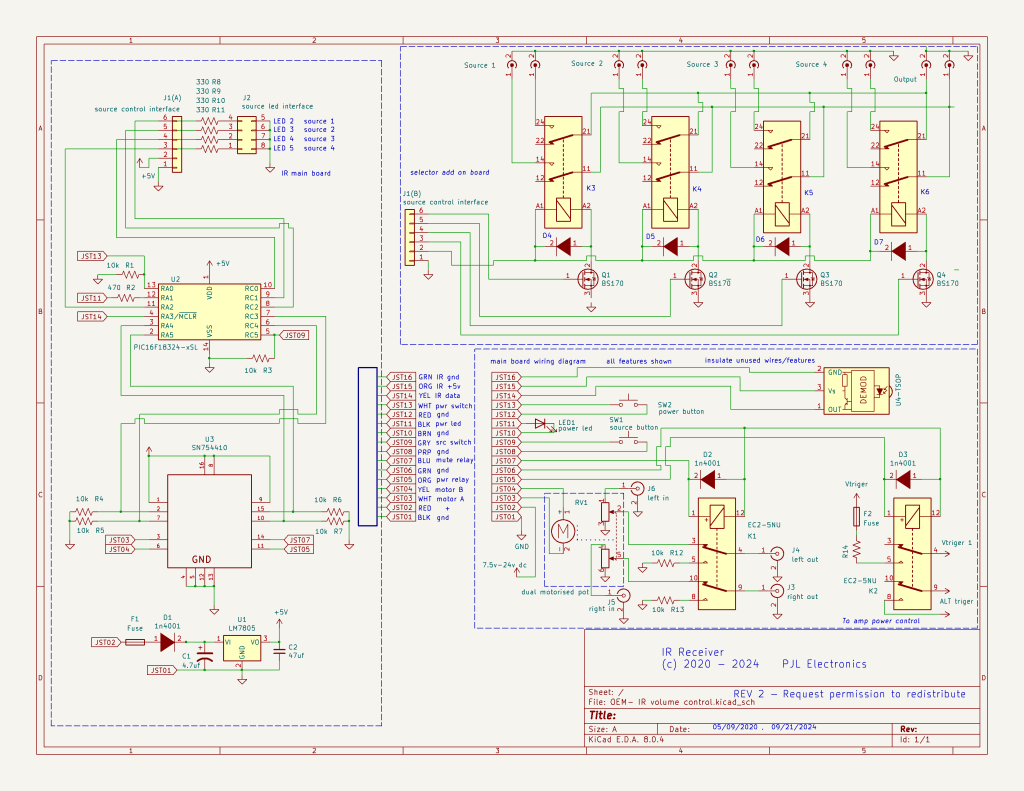Screen dimensions: 1024x791
Task: Click the J1(A) source control interface connector
Action: (x=178, y=143)
